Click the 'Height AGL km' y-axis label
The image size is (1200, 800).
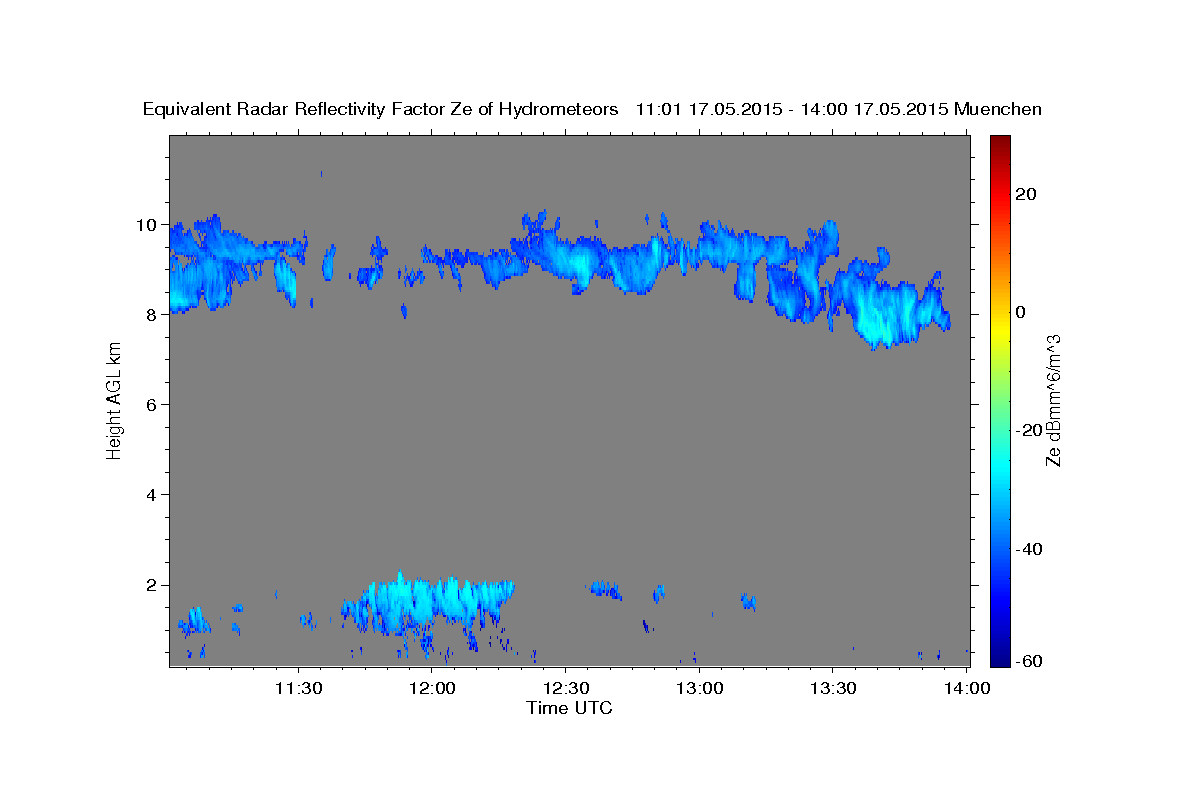[x=114, y=401]
